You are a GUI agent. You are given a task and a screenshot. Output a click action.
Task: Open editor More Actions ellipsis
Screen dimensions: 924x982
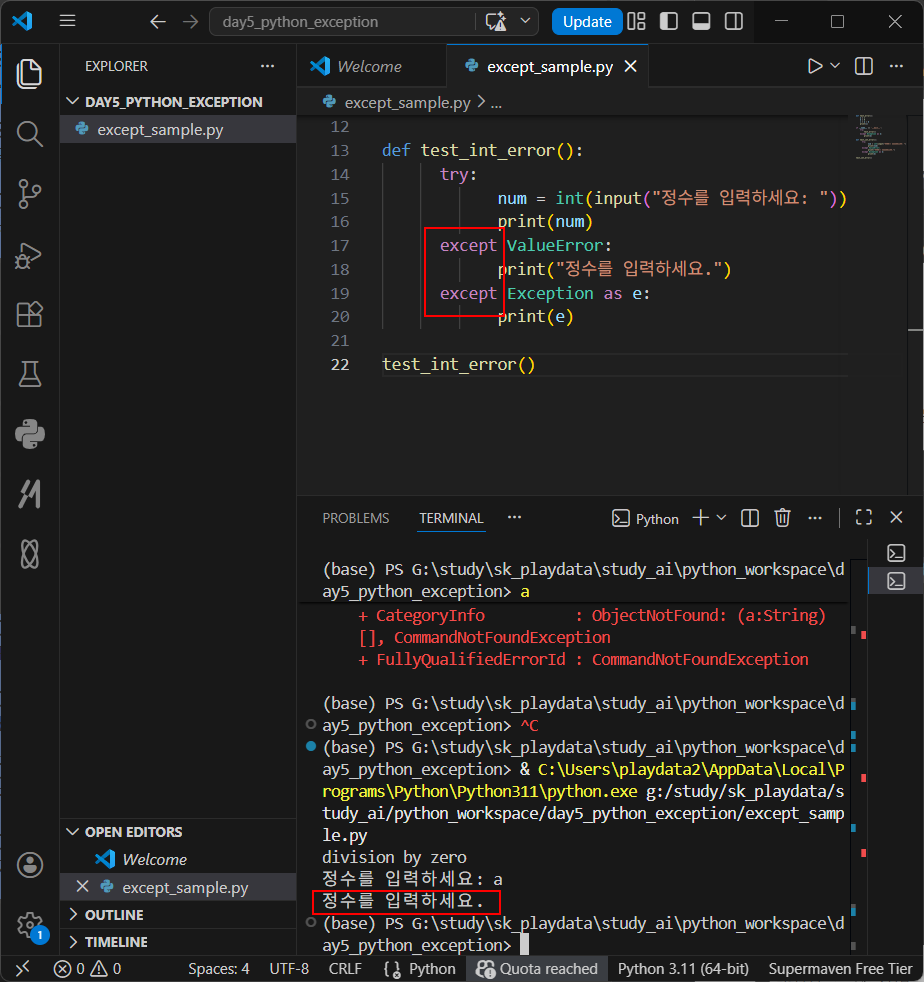[x=896, y=66]
